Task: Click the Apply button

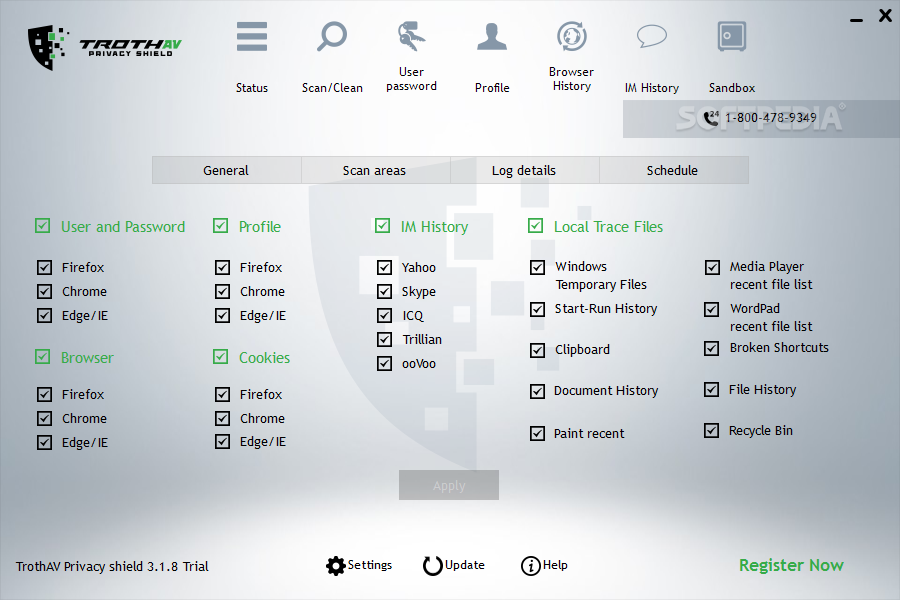Action: 449,485
